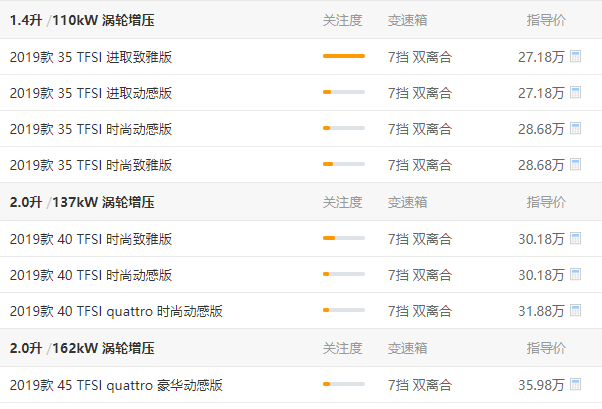Click 关注度 header in 2.0升 /162kW section

click(x=342, y=348)
